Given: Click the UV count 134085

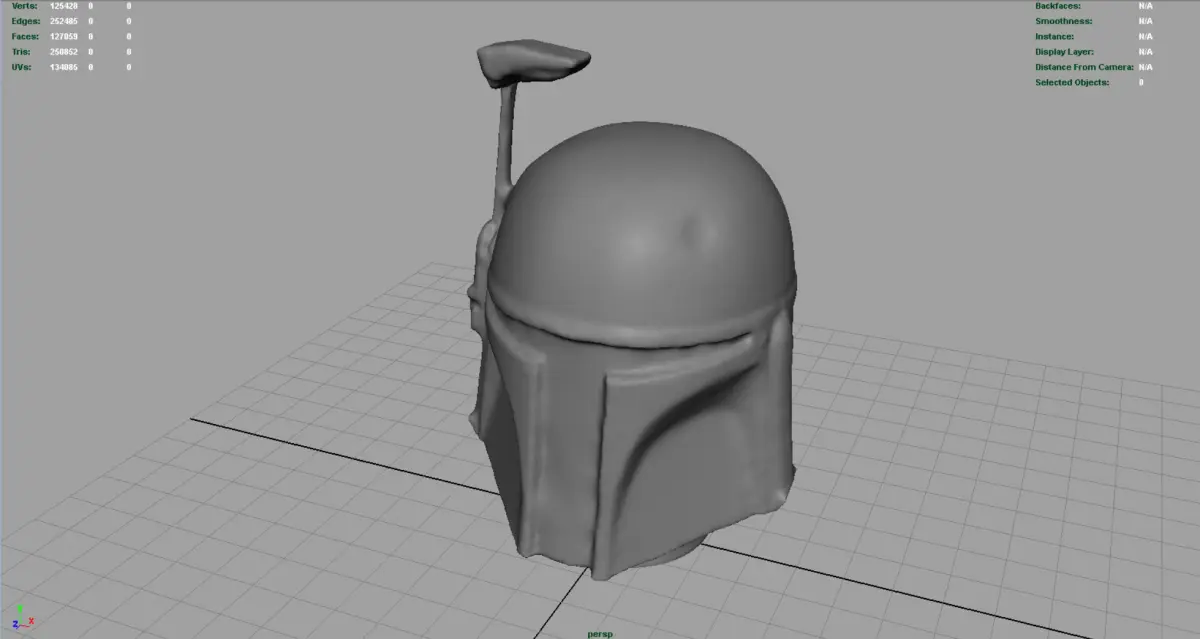Looking at the screenshot, I should pyautogui.click(x=63, y=67).
